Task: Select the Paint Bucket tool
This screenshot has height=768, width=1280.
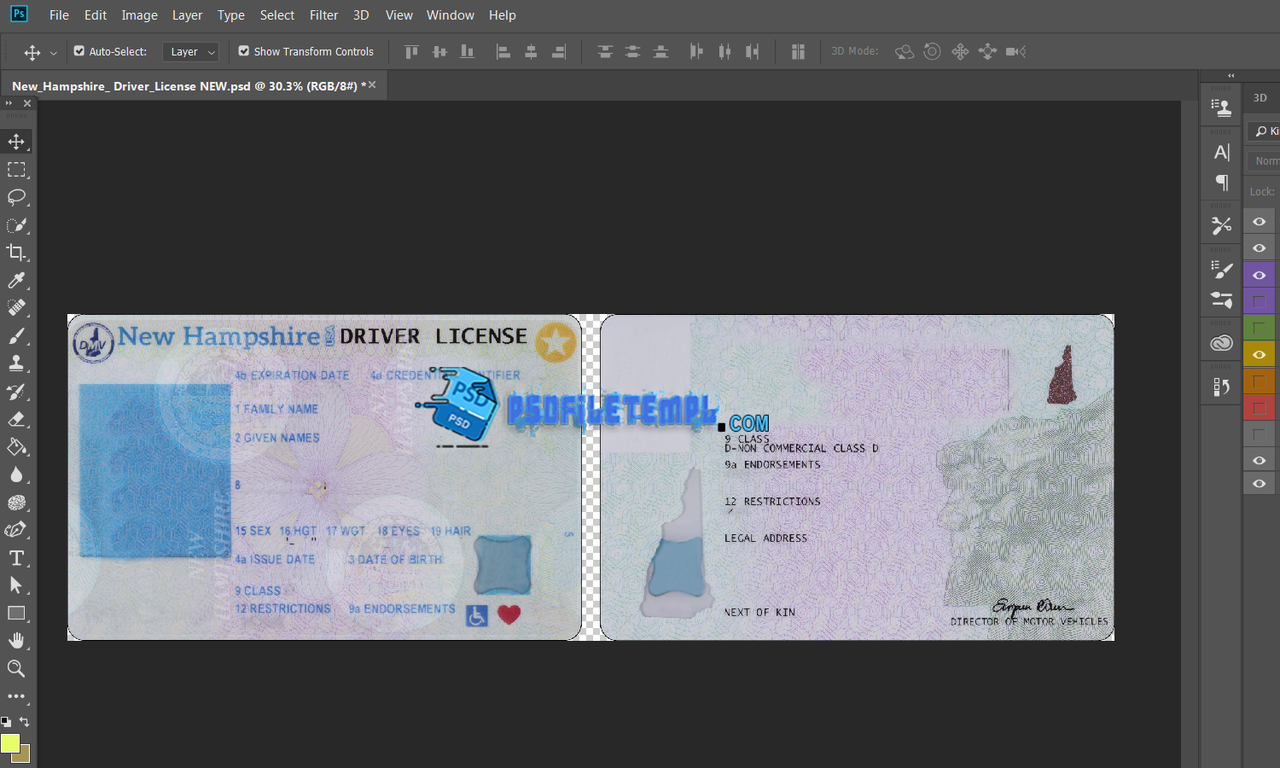Action: (x=16, y=447)
